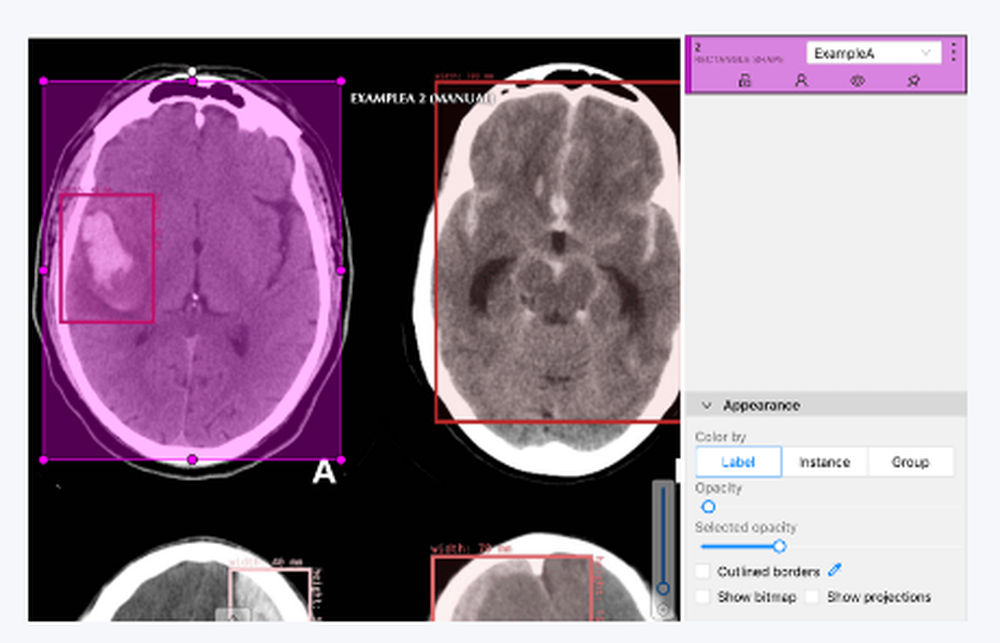Image resolution: width=1000 pixels, height=643 pixels.
Task: Click the top-left corner handle of purple box
Action: pyautogui.click(x=43, y=81)
